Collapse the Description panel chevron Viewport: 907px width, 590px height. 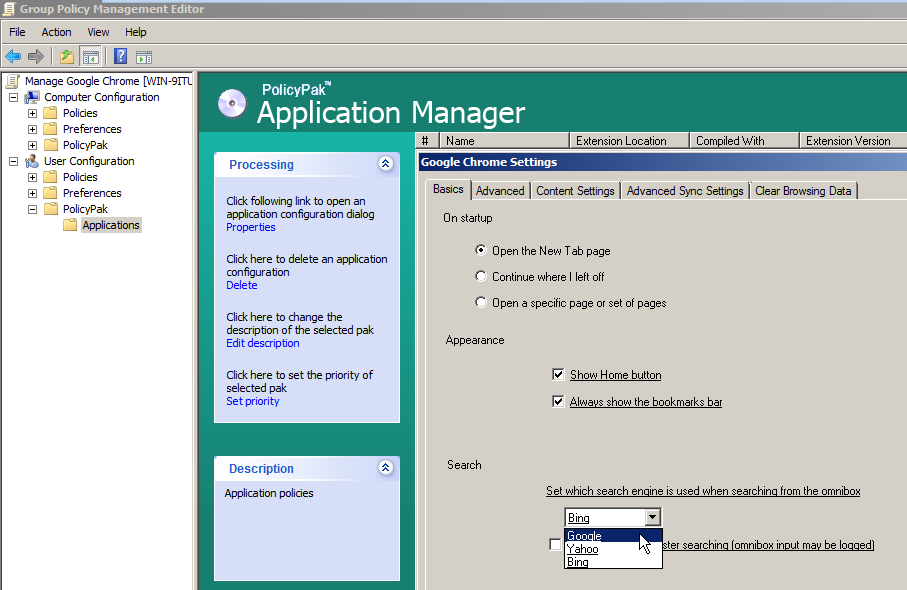(x=385, y=467)
